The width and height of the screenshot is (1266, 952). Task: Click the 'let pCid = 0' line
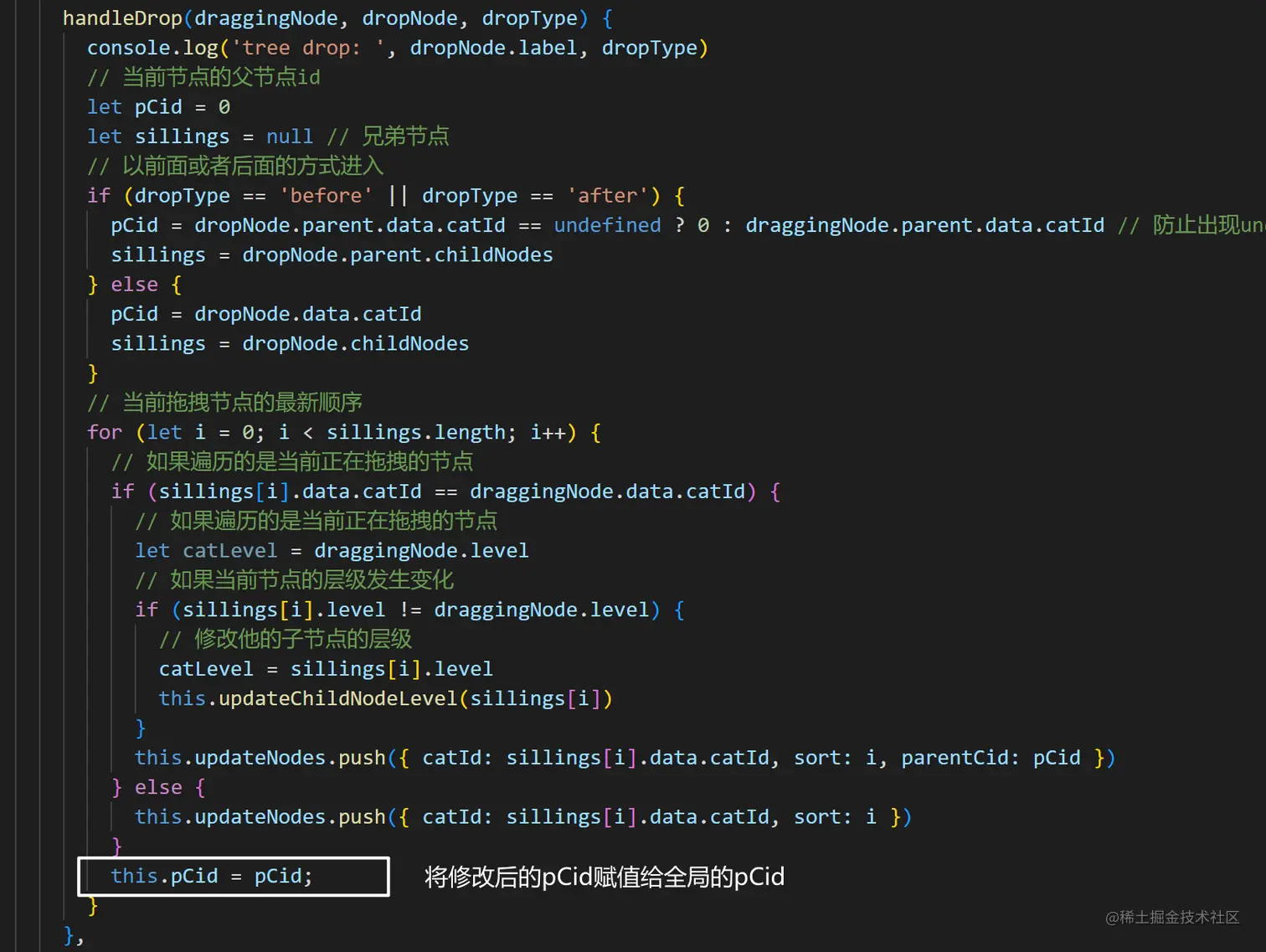(158, 107)
